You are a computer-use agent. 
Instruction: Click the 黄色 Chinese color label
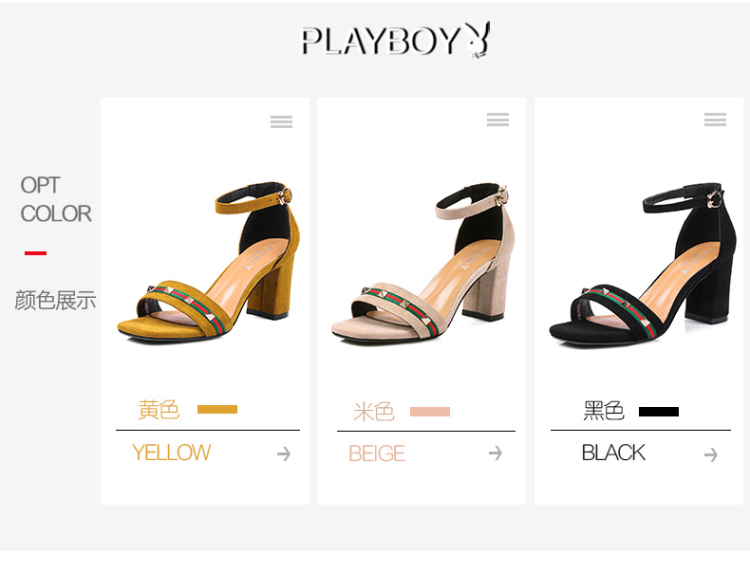tap(159, 410)
